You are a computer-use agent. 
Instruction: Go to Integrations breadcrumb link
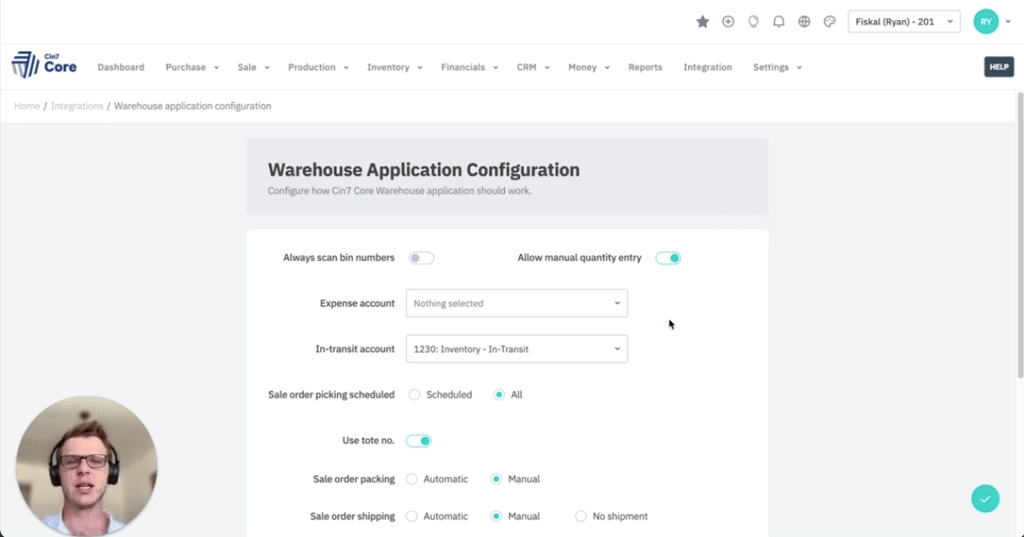point(77,106)
